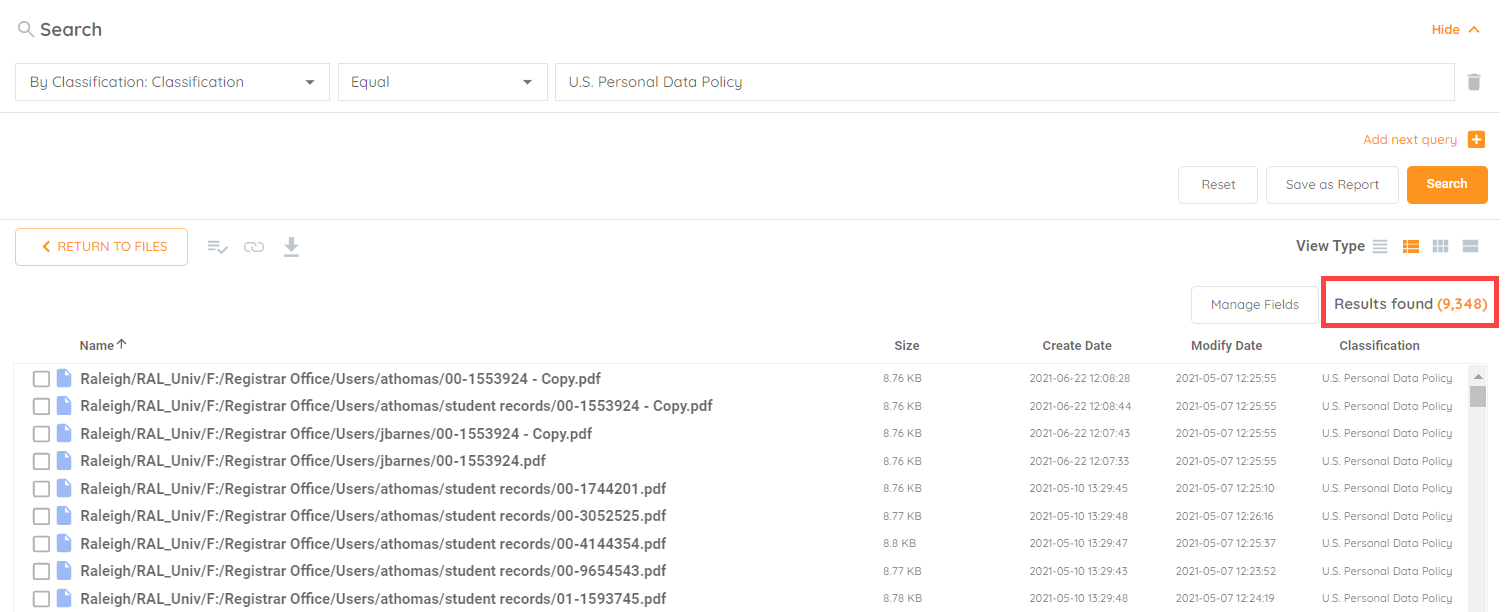
Task: Tick the first file's row checkbox
Action: coord(41,378)
